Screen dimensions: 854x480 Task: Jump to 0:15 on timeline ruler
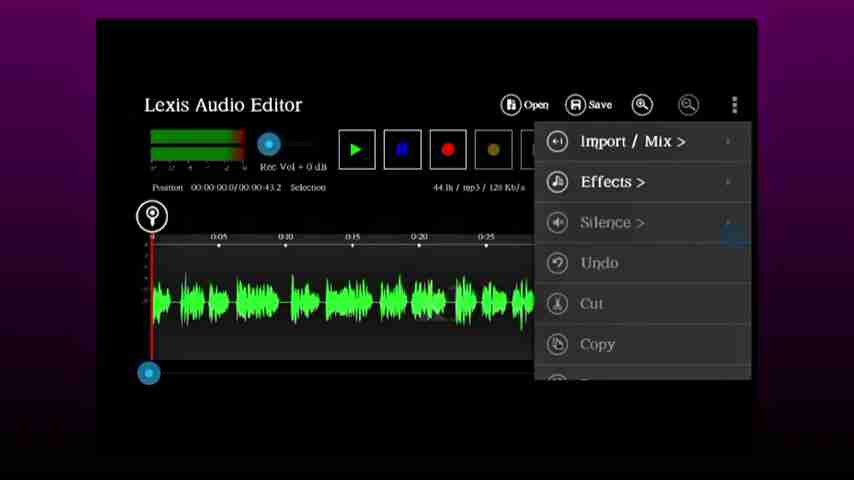pos(352,237)
